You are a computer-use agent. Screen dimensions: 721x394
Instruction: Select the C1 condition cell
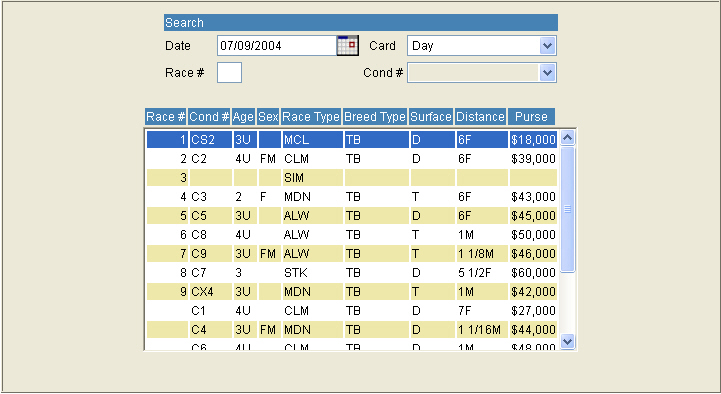pyautogui.click(x=211, y=311)
